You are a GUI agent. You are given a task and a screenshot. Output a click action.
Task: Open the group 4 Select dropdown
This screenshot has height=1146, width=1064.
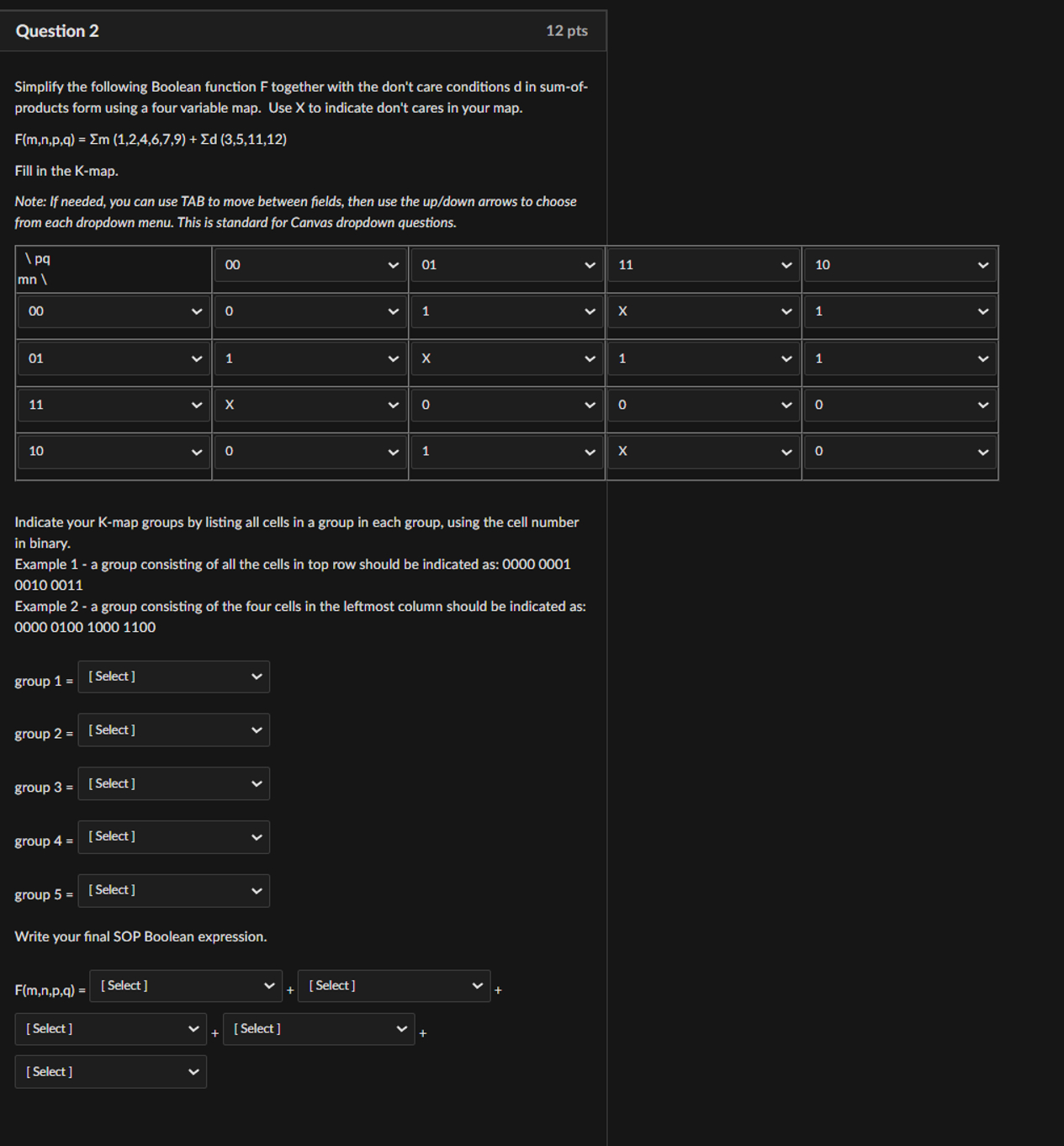[173, 836]
